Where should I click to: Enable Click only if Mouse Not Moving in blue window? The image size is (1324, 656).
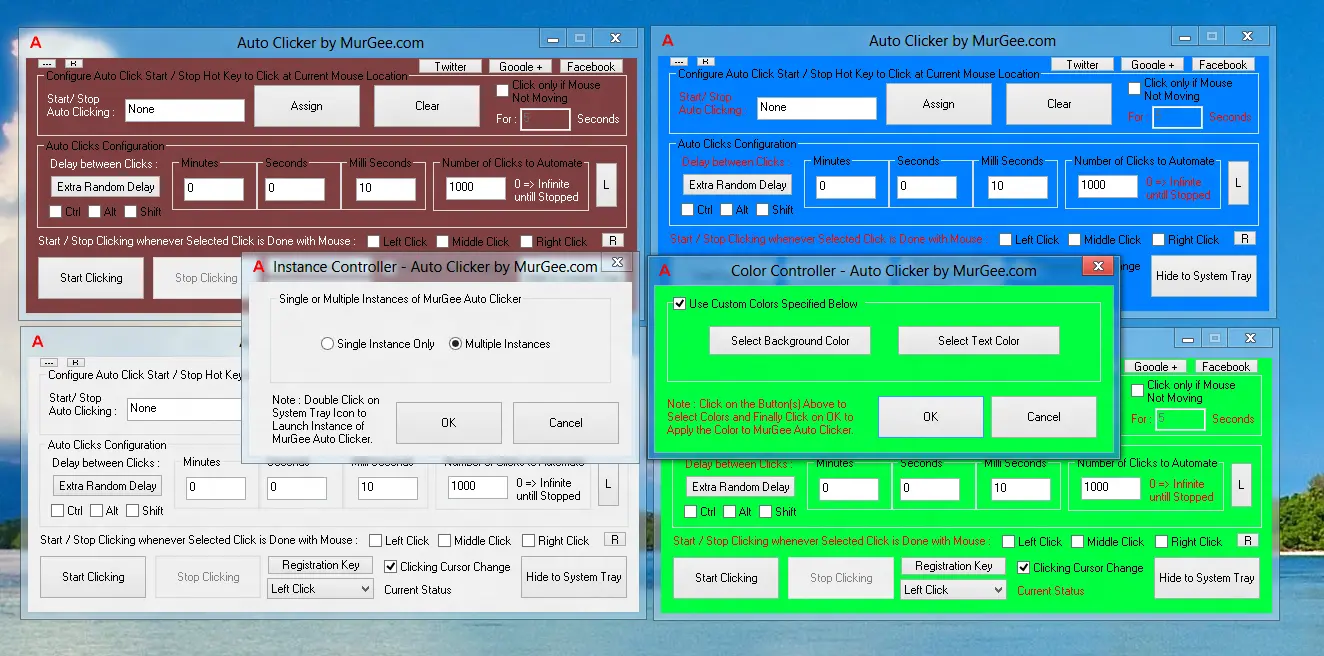1135,89
